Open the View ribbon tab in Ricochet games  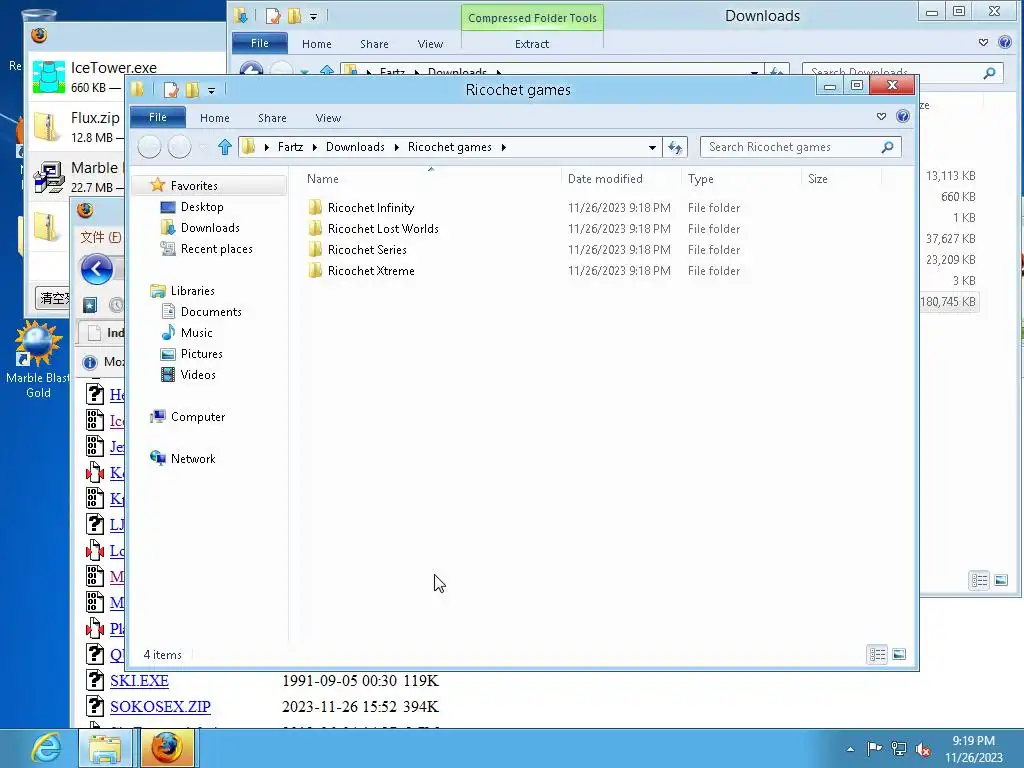coord(328,118)
